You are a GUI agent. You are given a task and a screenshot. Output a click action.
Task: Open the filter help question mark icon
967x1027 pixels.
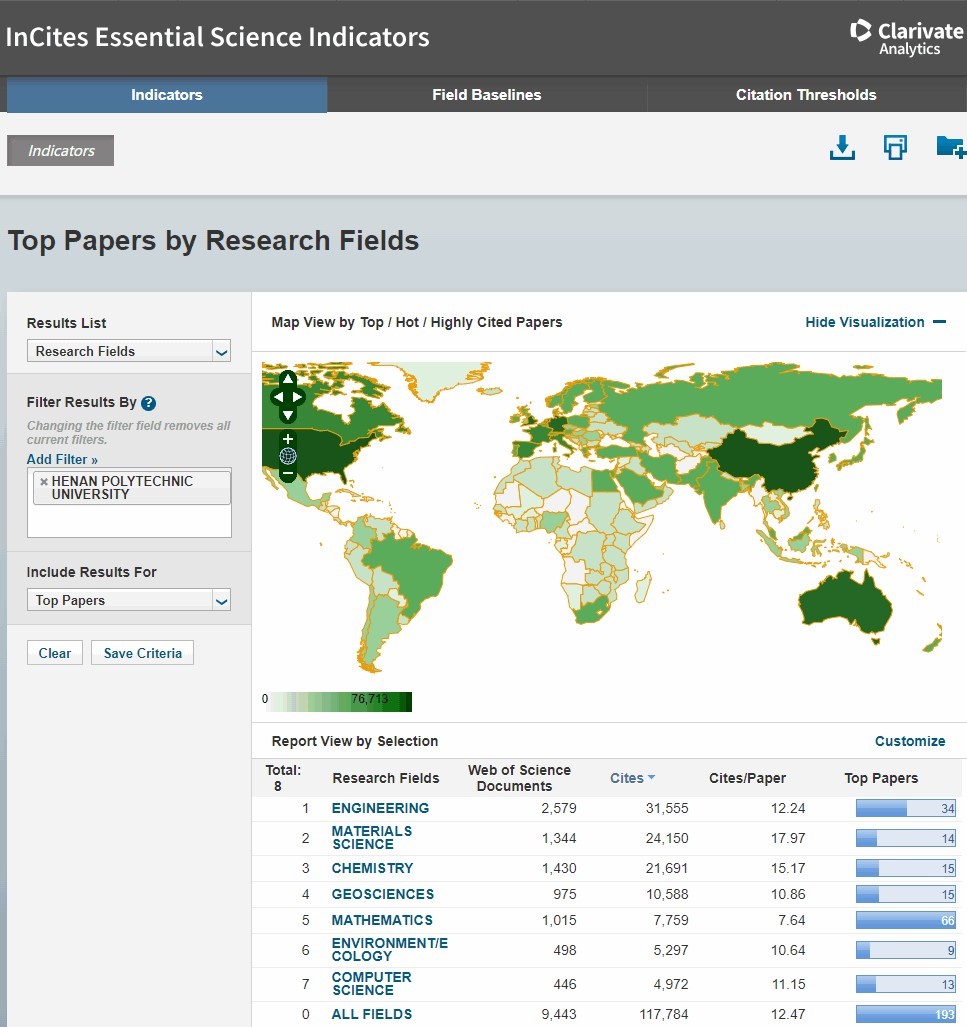(148, 403)
